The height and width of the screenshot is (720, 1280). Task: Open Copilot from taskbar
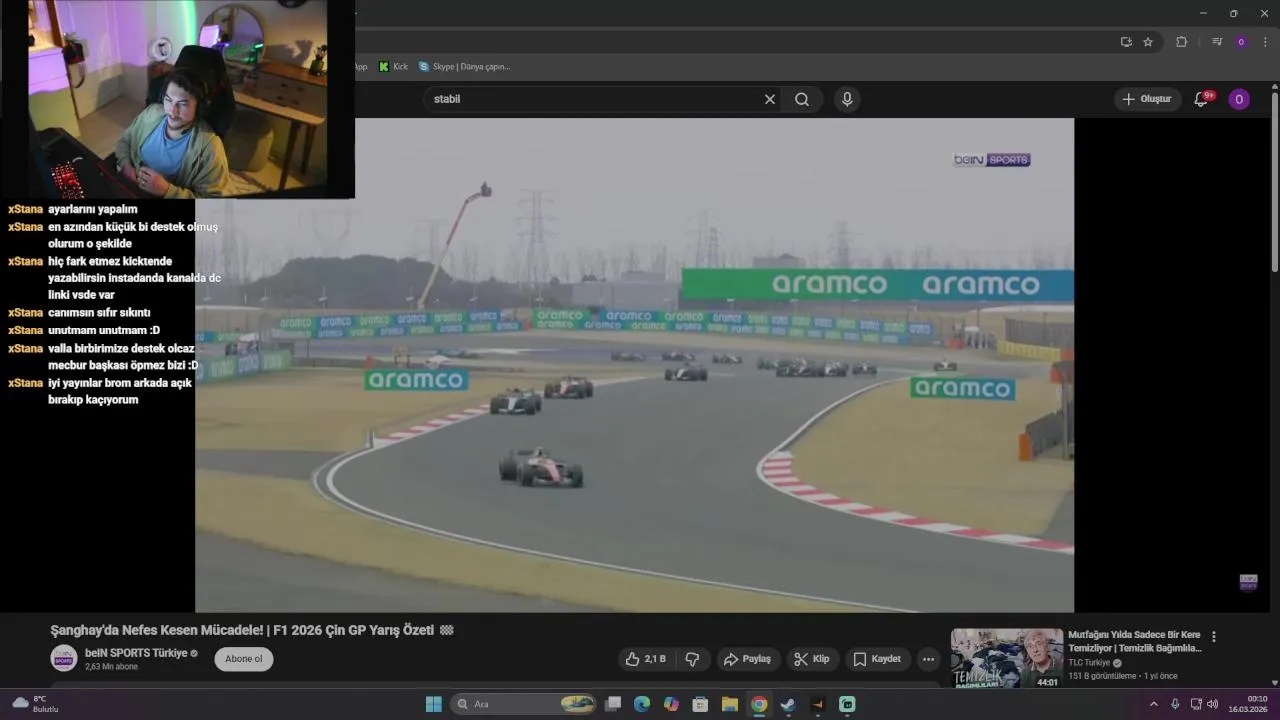point(671,704)
